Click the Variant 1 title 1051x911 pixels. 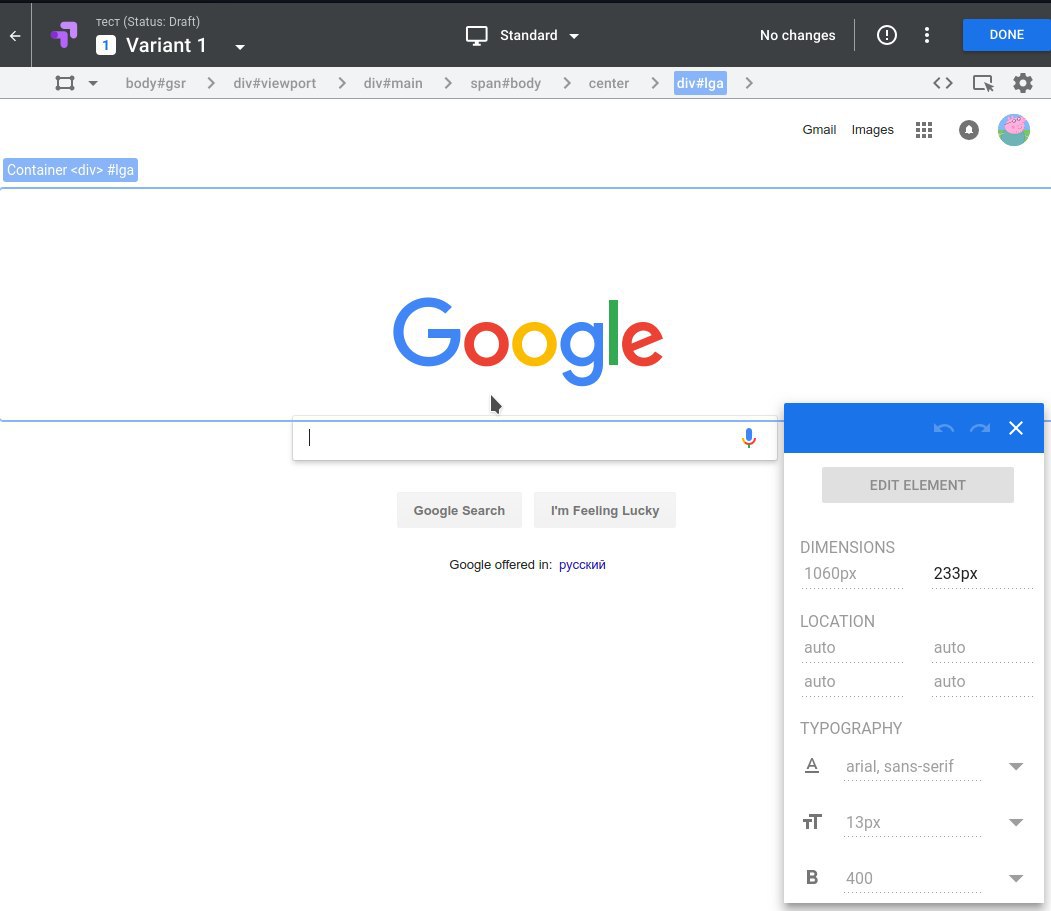click(x=166, y=45)
